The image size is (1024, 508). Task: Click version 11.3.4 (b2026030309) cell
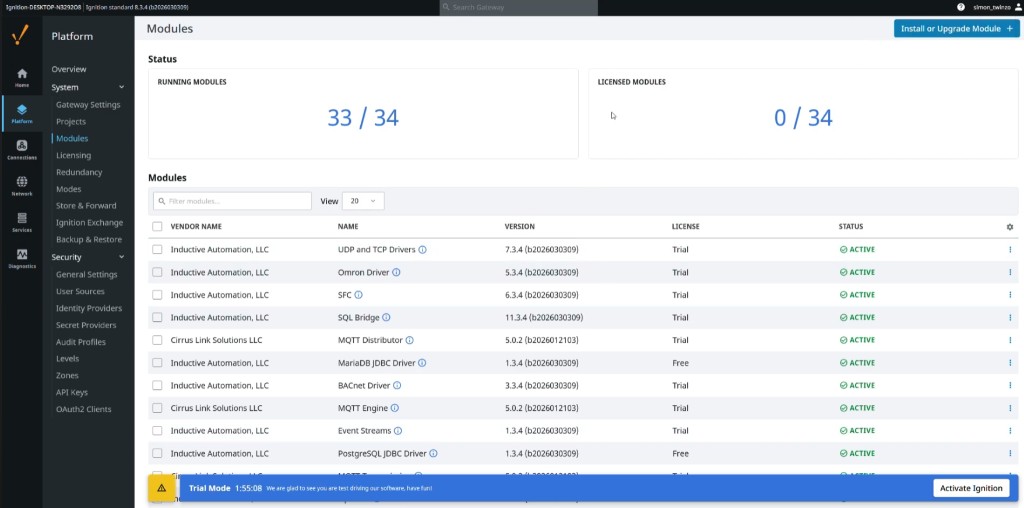(544, 317)
